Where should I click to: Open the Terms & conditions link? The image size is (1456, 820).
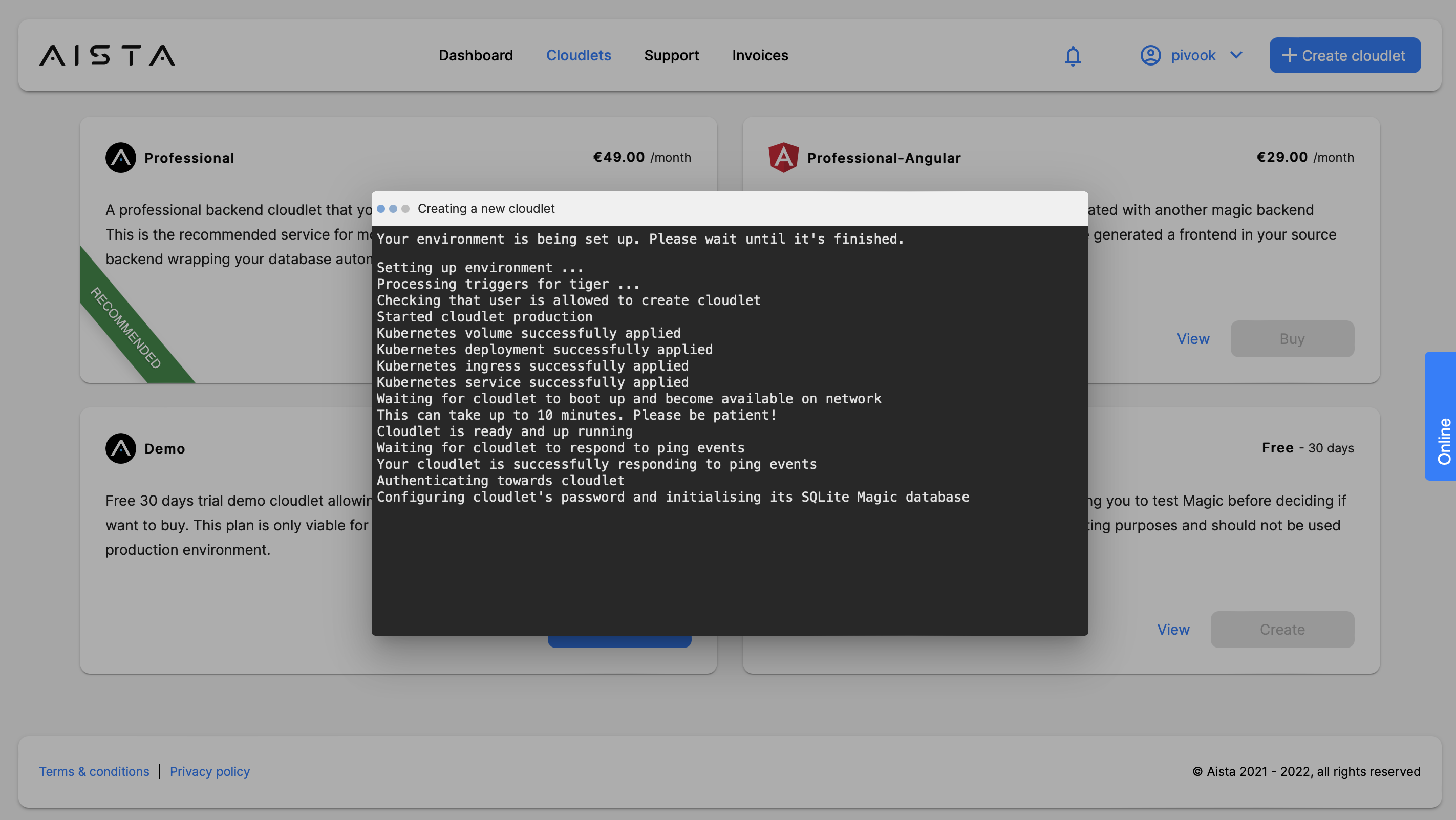pos(94,771)
